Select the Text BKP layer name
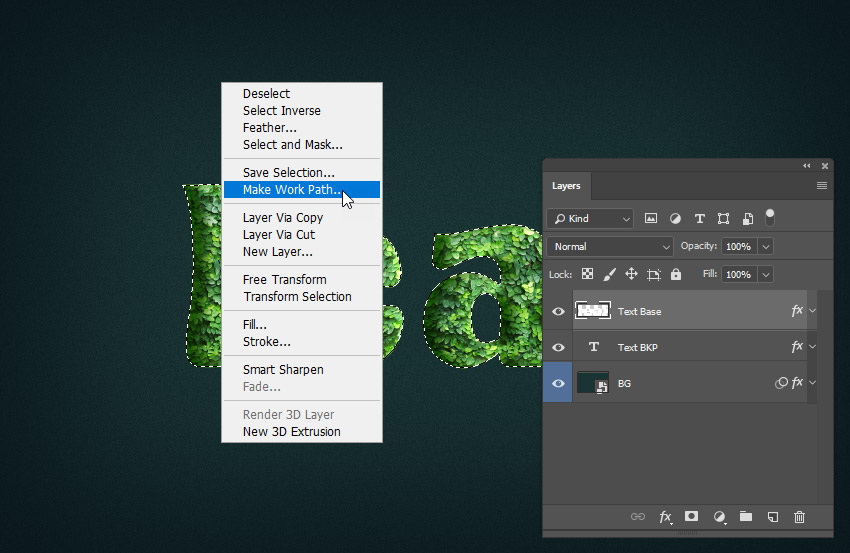This screenshot has width=850, height=553. [638, 348]
